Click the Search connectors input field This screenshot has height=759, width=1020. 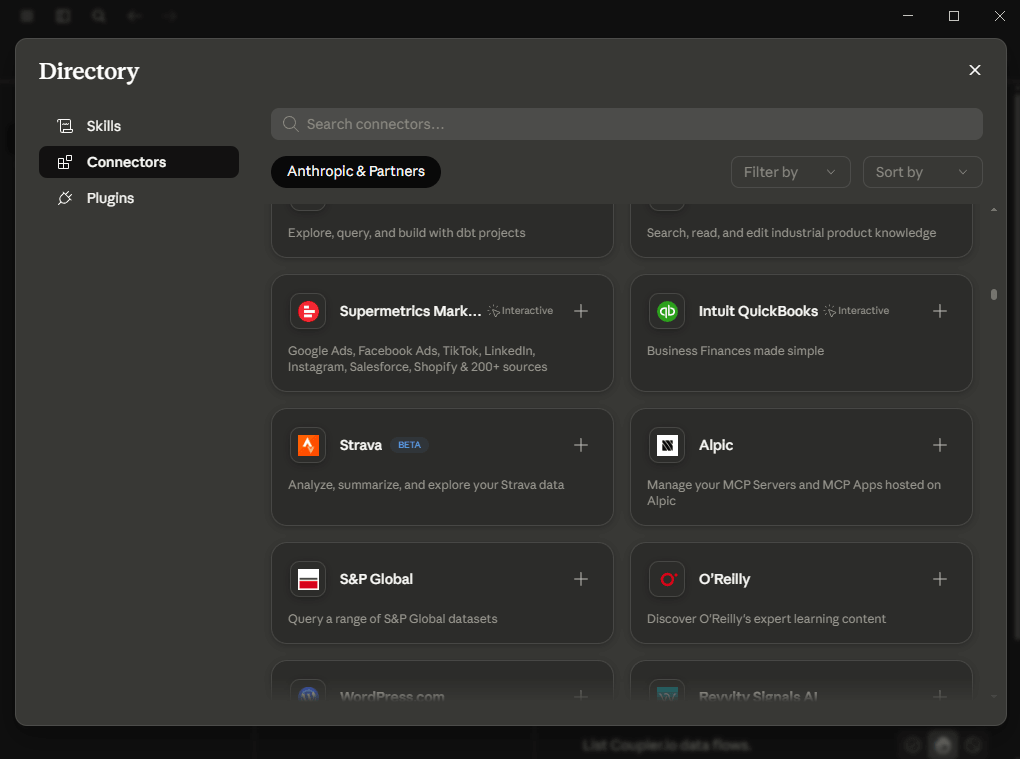[x=626, y=124]
